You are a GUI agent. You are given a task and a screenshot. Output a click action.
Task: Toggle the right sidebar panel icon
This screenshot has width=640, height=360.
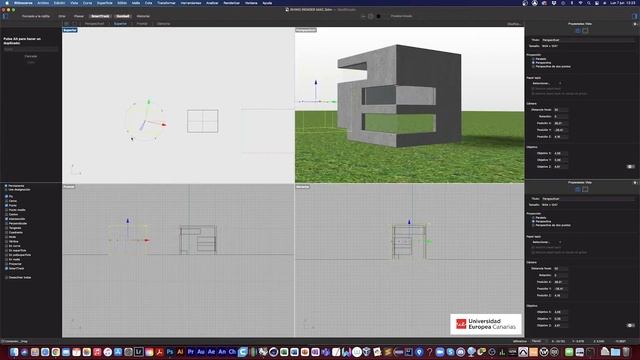[x=635, y=16]
